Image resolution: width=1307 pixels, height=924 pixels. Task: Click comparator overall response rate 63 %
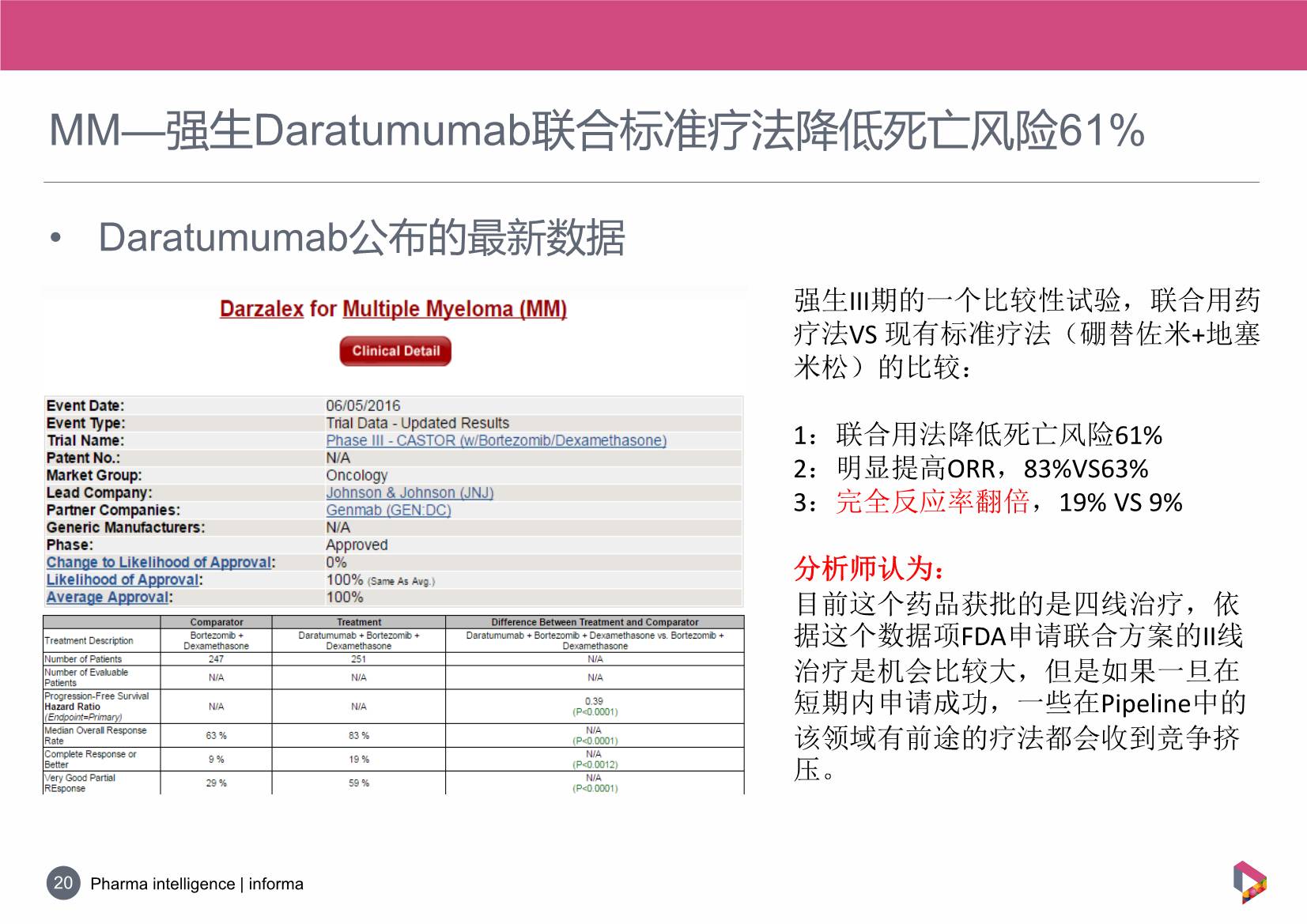pyautogui.click(x=216, y=735)
